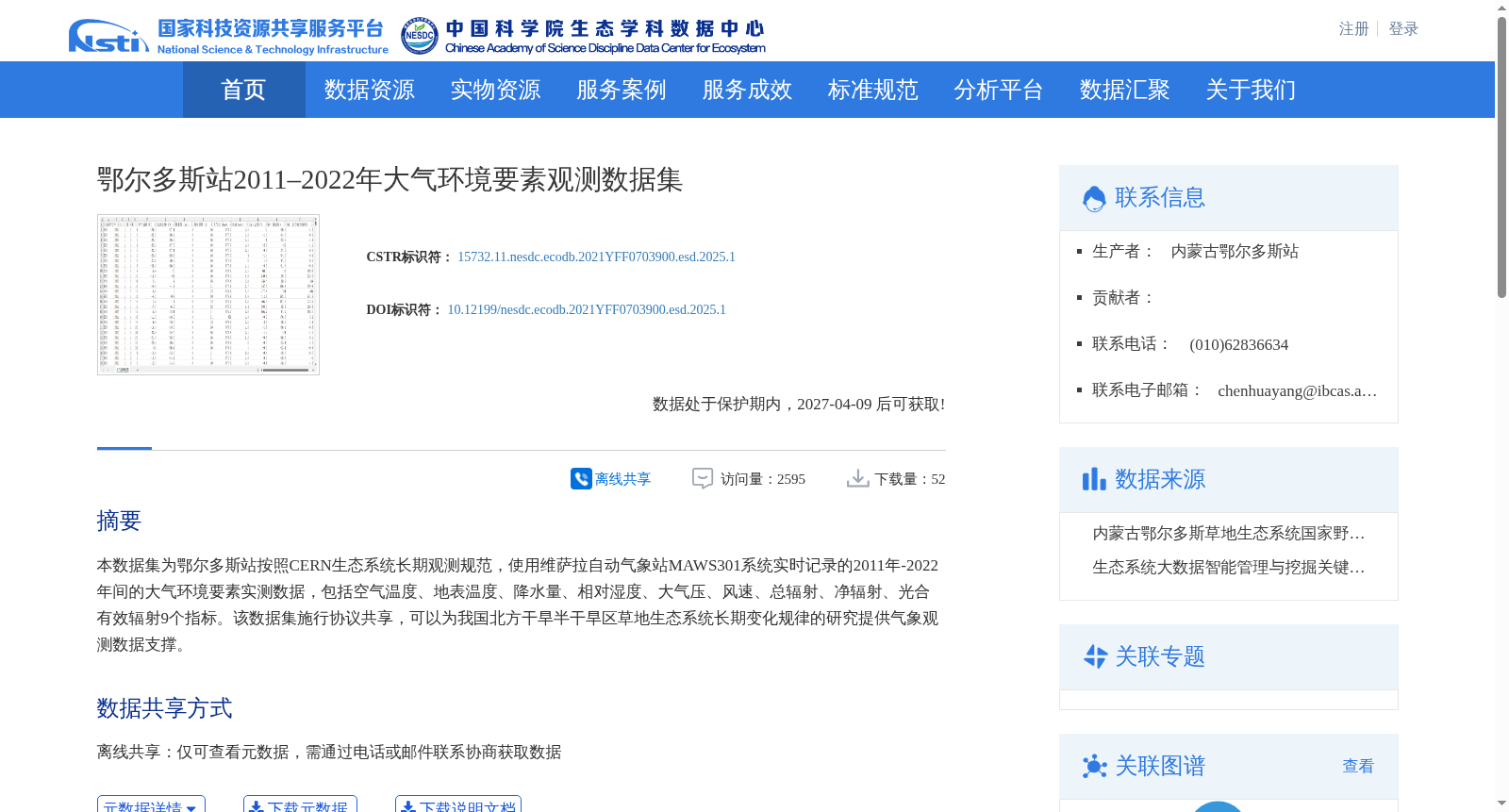
Task: Click the dataset preview thumbnail
Action: click(x=208, y=294)
